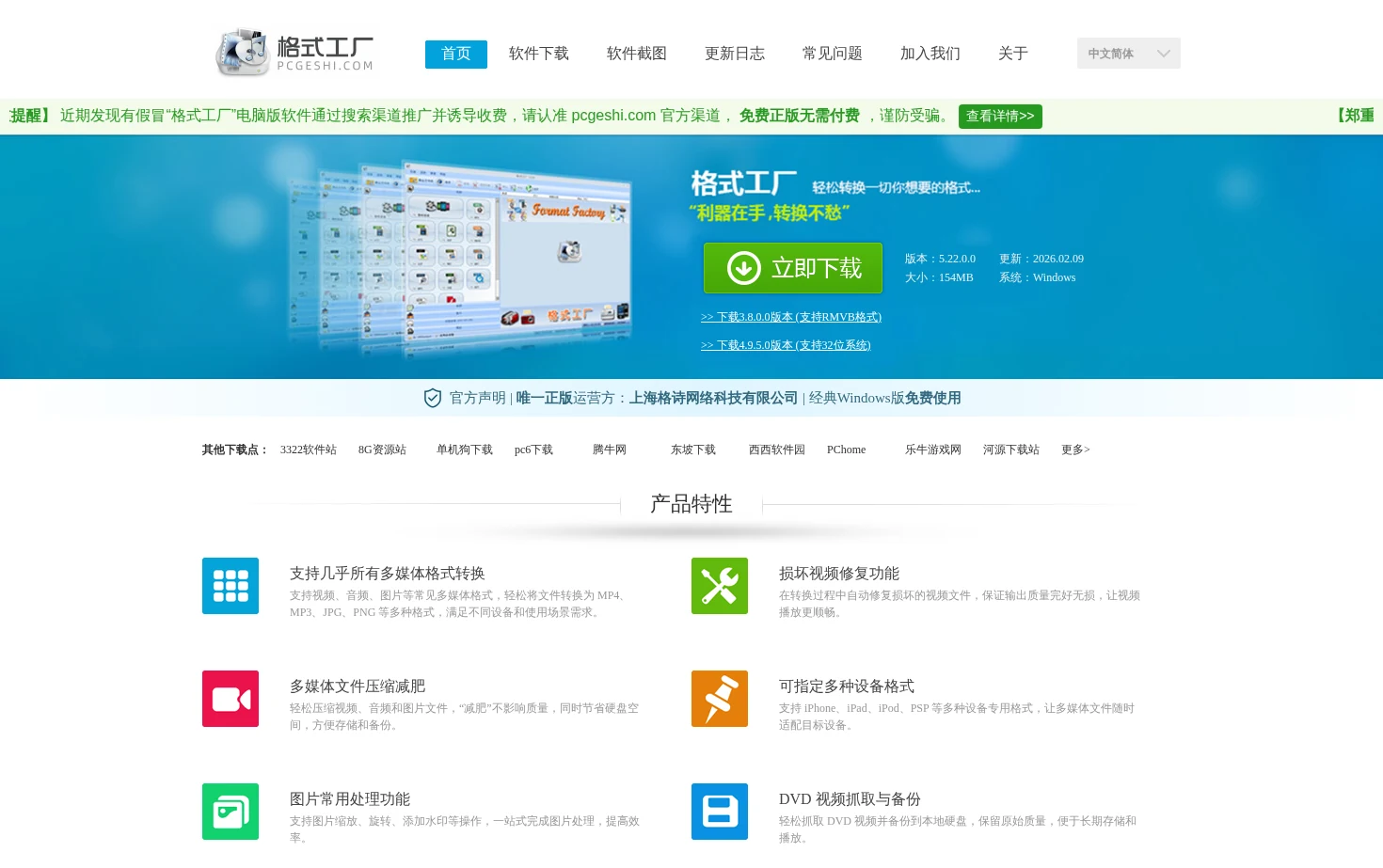Click the green wrench video repair icon
The image size is (1383, 868).
(720, 586)
